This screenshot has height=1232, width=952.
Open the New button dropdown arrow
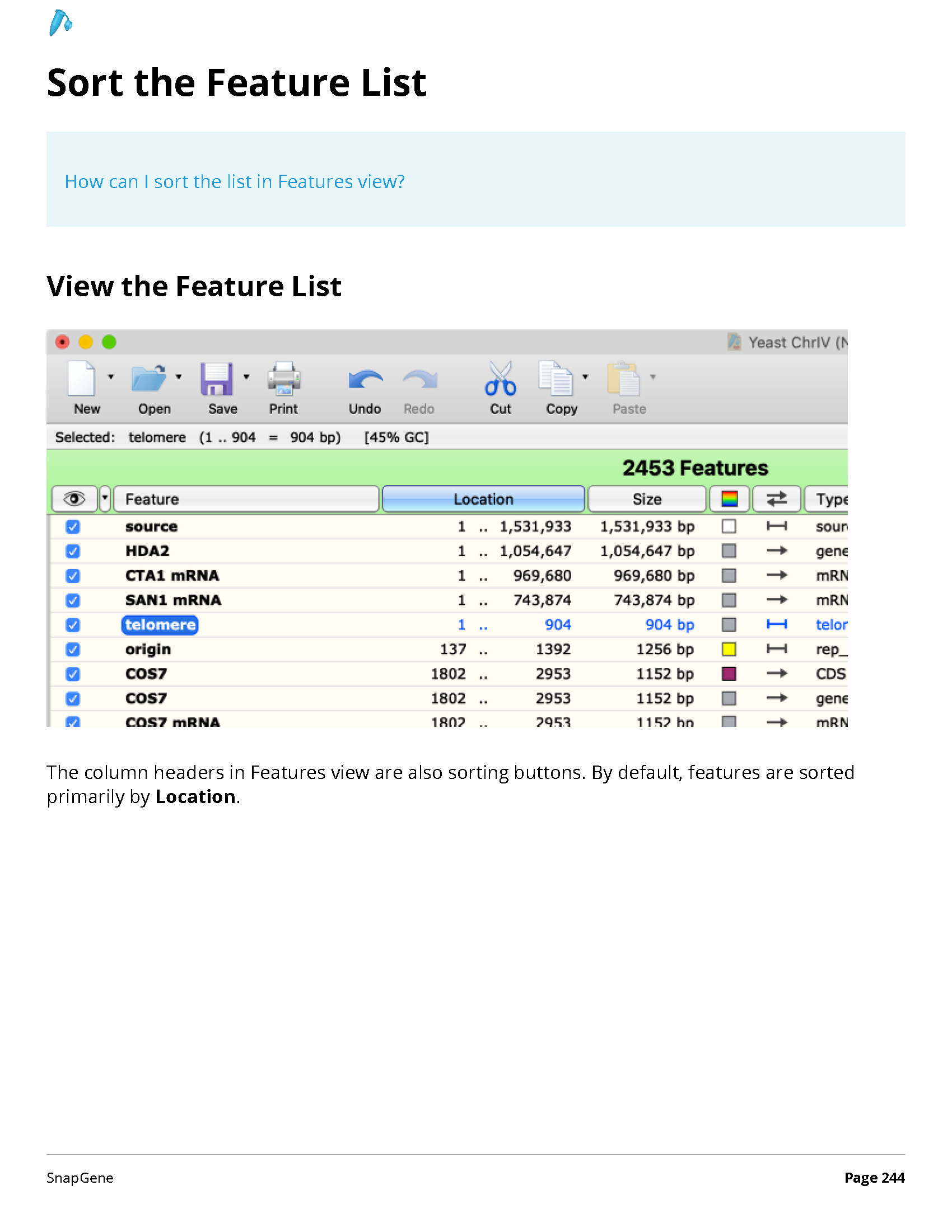(110, 377)
